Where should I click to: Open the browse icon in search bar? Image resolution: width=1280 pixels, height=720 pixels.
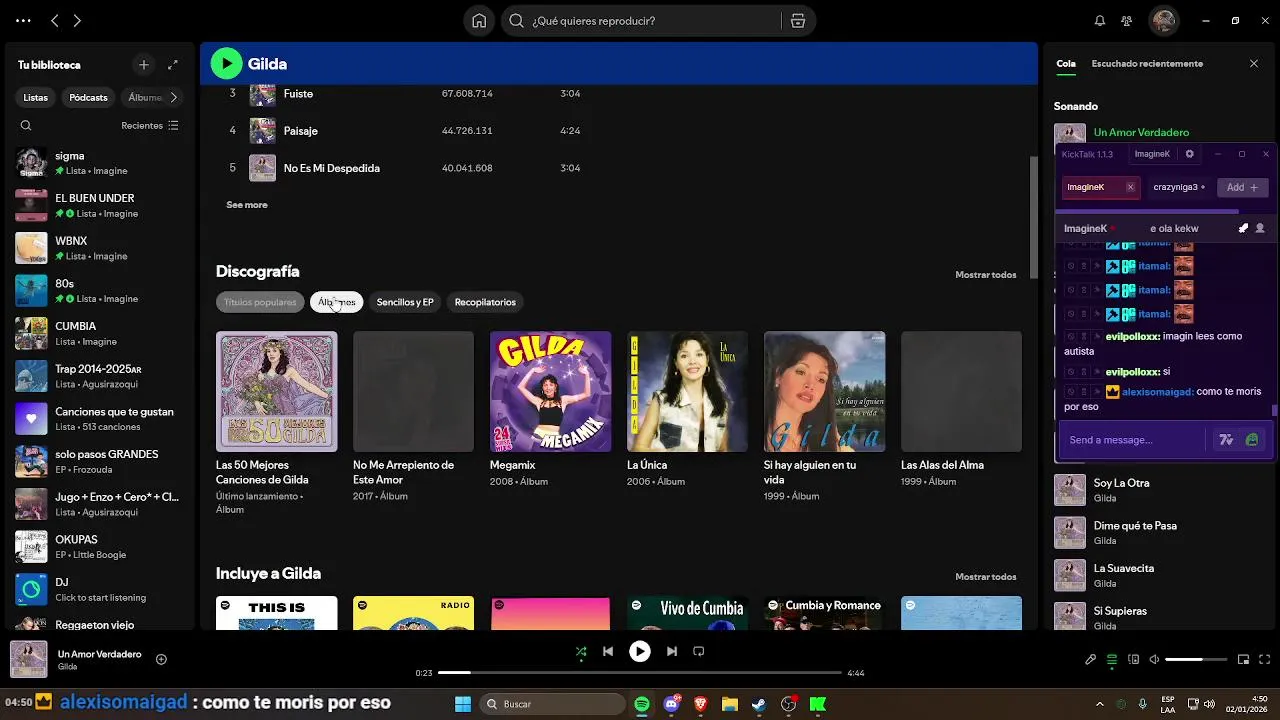[797, 21]
